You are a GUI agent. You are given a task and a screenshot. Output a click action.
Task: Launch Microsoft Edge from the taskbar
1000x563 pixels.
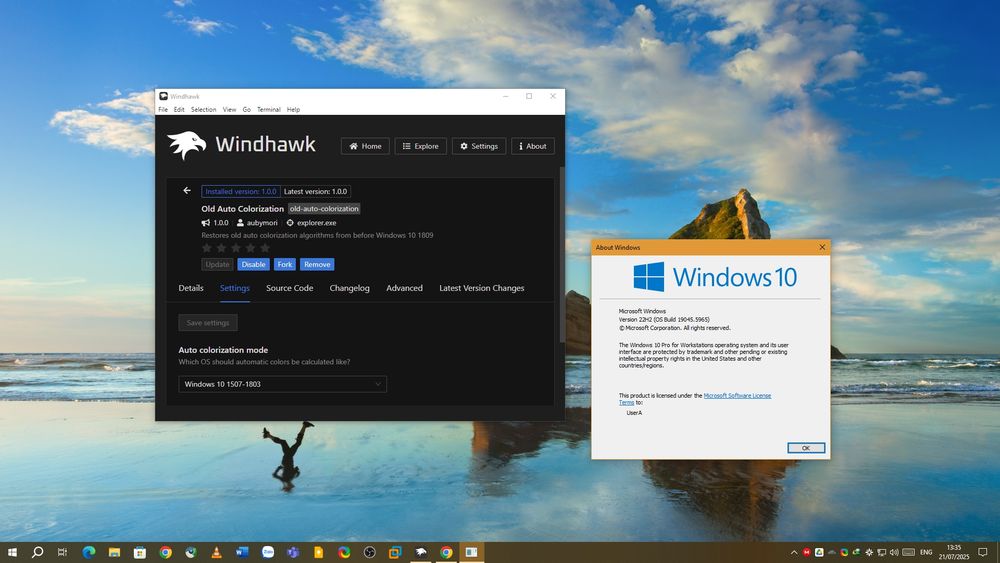[x=89, y=552]
